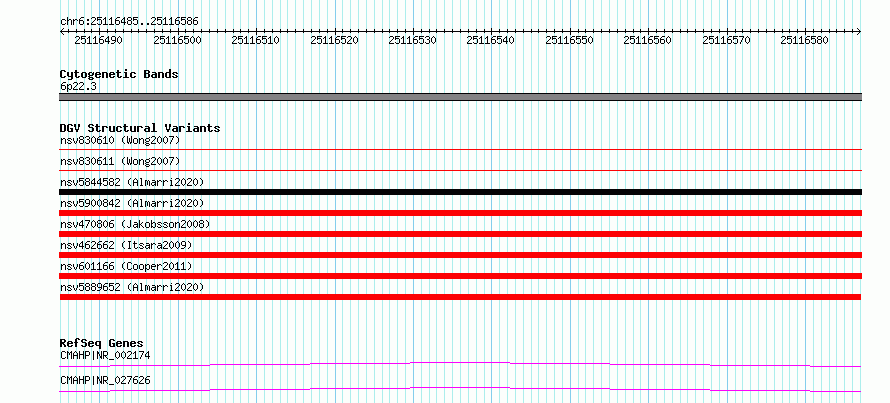Select ruler position 25116490

click(99, 40)
